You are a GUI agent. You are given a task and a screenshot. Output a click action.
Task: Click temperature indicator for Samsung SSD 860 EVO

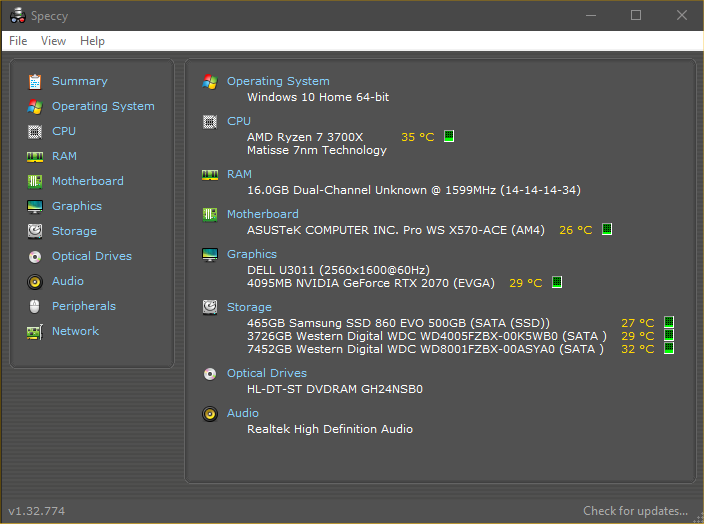tap(669, 322)
